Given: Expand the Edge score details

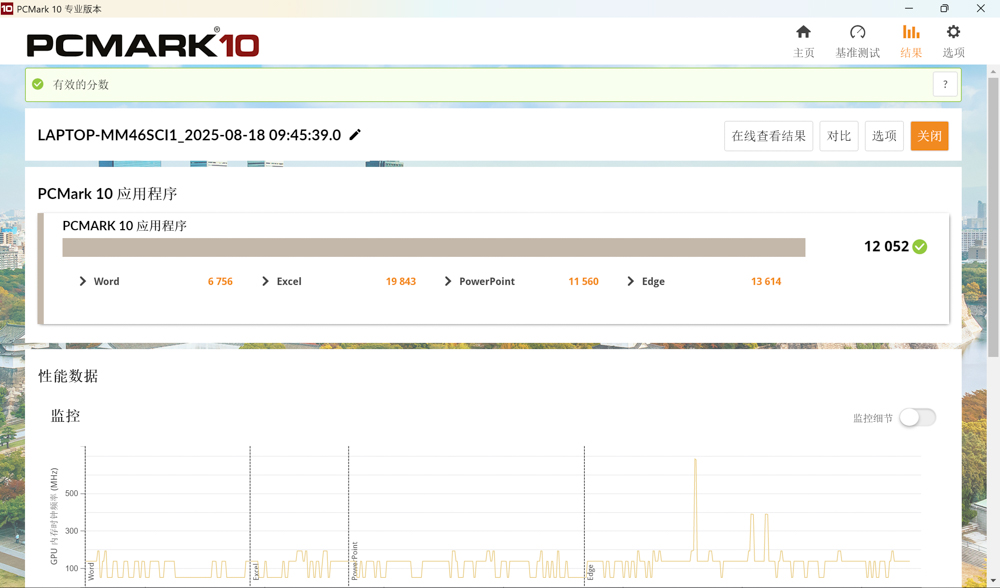Looking at the screenshot, I should click(x=630, y=281).
